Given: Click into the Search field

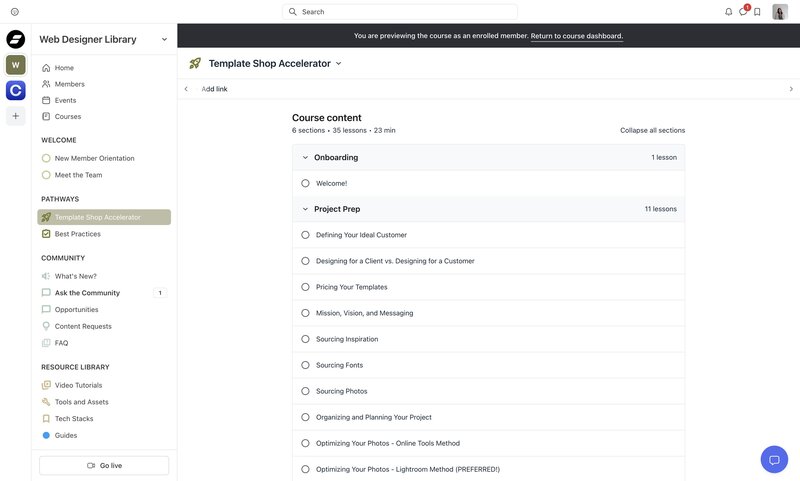Looking at the screenshot, I should coord(399,12).
